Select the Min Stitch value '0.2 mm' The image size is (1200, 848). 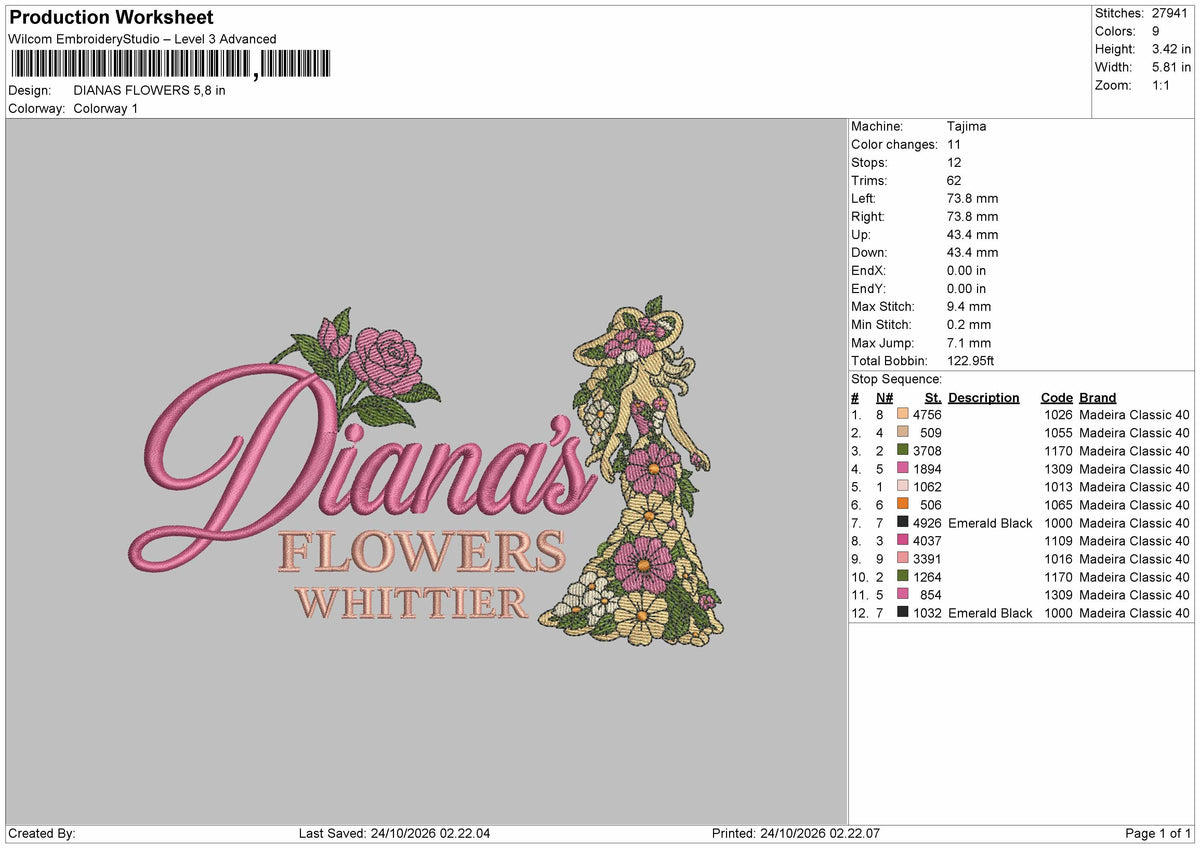[969, 325]
